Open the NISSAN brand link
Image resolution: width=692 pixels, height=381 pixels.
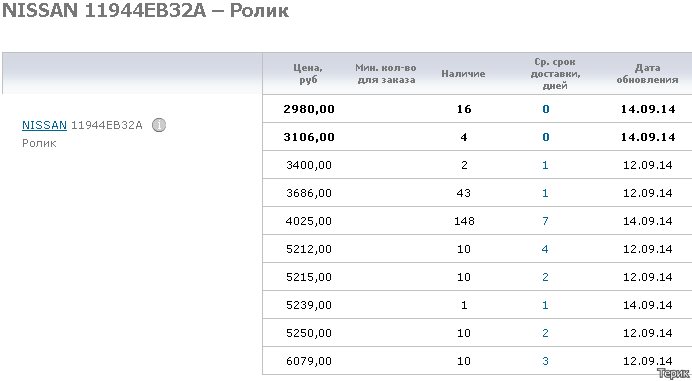tap(44, 125)
